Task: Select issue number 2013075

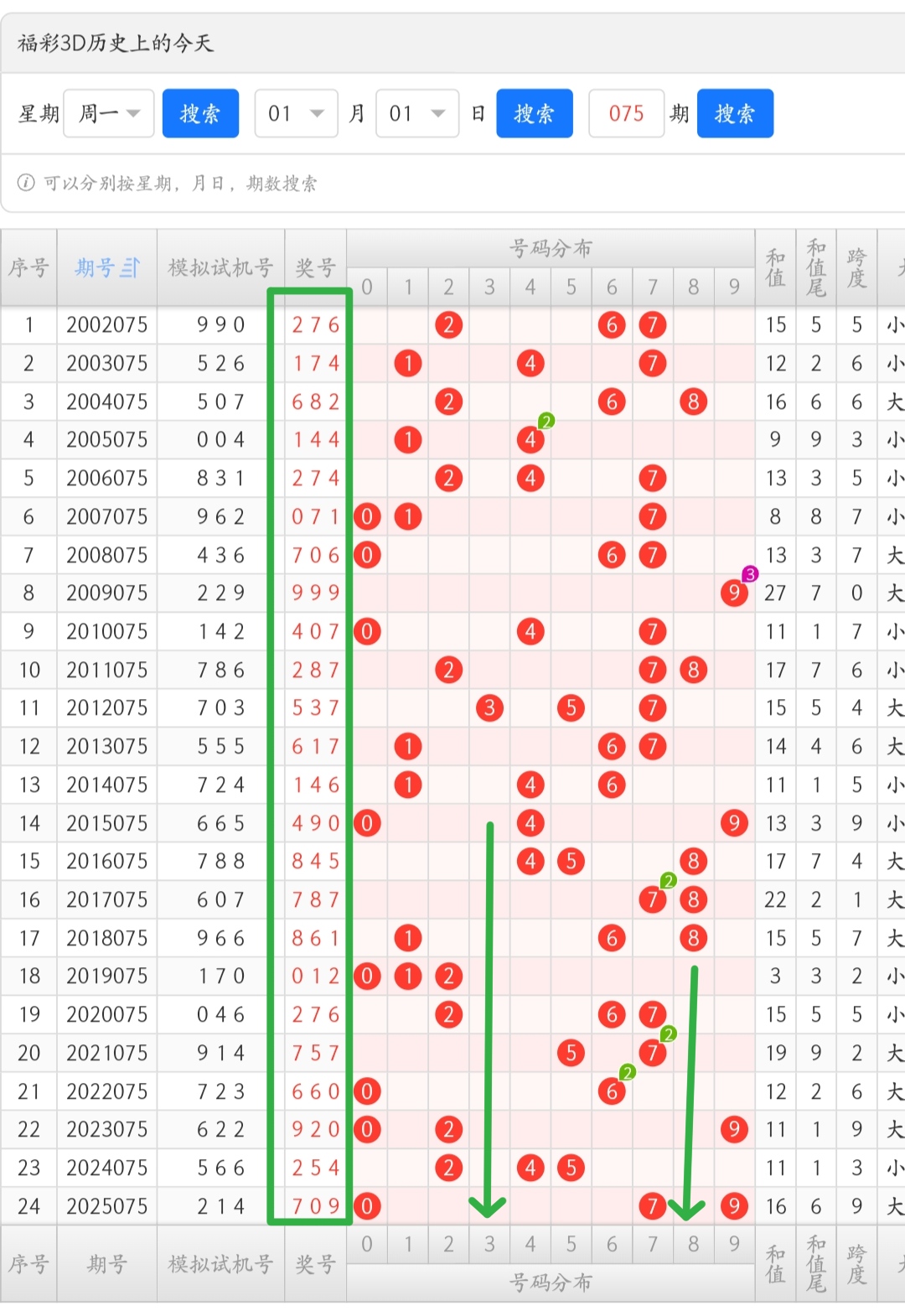Action: pos(107,746)
